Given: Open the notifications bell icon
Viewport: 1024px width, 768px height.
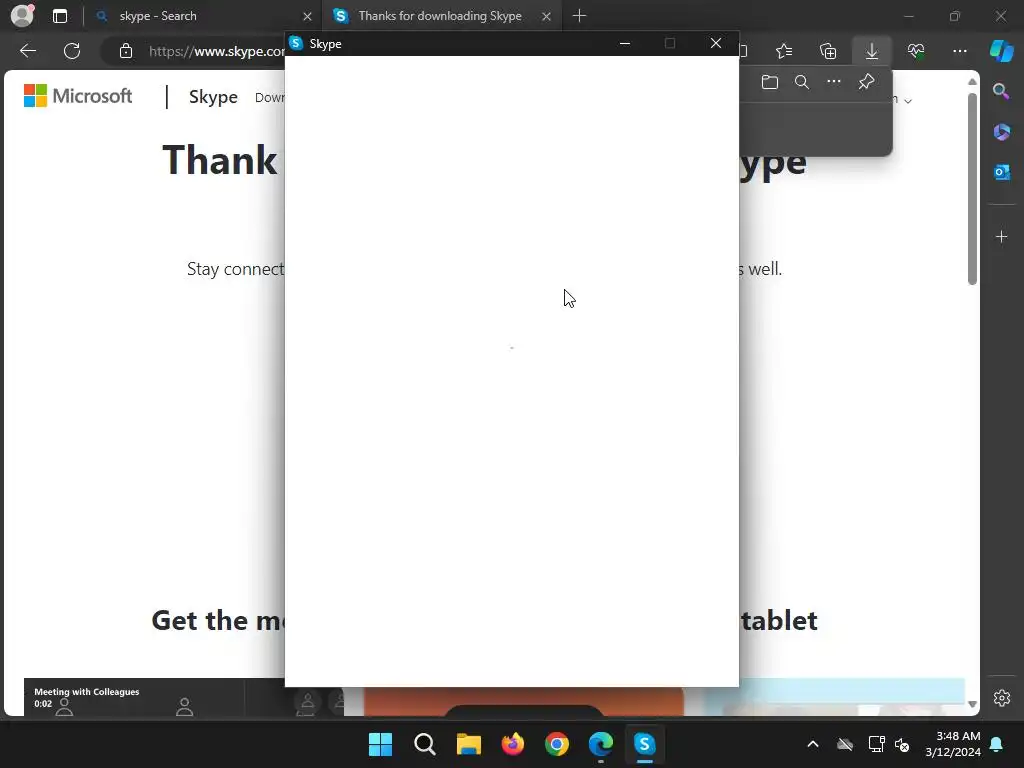Looking at the screenshot, I should coord(997,744).
